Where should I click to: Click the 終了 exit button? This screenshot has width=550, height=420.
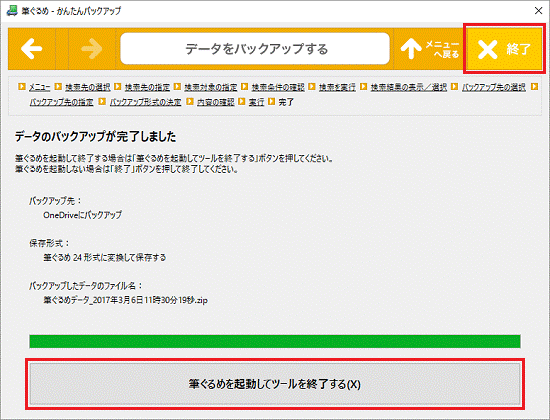tap(504, 48)
